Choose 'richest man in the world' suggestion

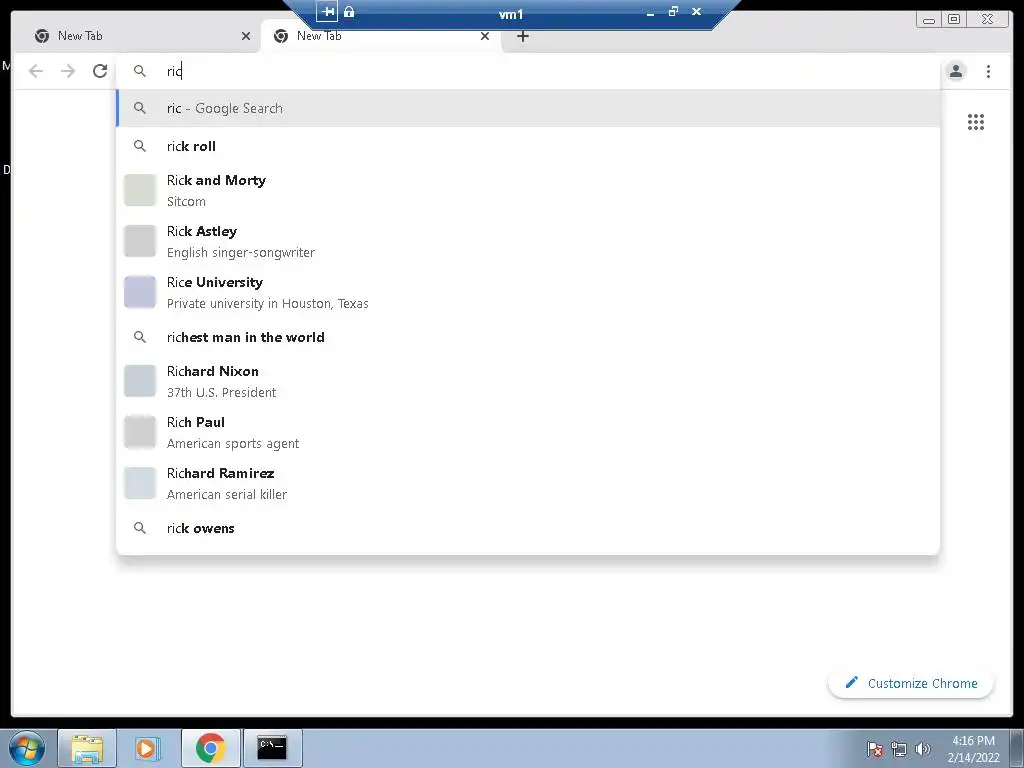coord(528,337)
